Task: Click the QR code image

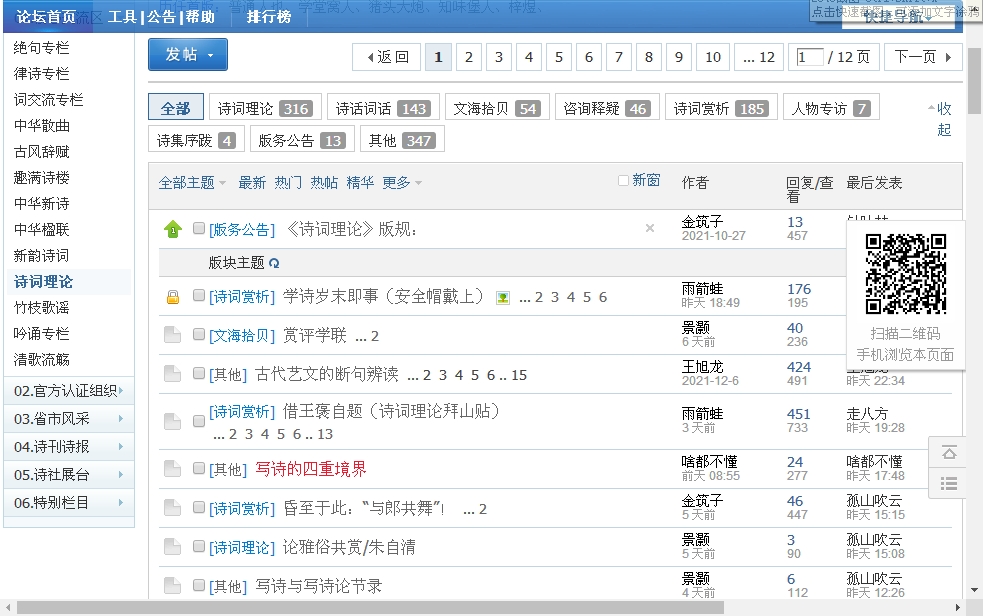Action: (x=906, y=274)
